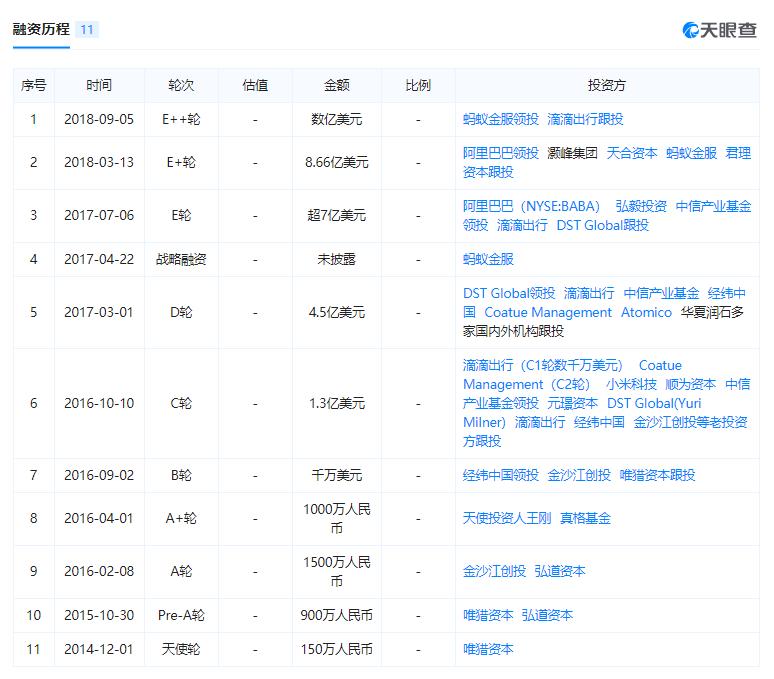
Task: Open the Atomico investor link
Action: pyautogui.click(x=646, y=313)
